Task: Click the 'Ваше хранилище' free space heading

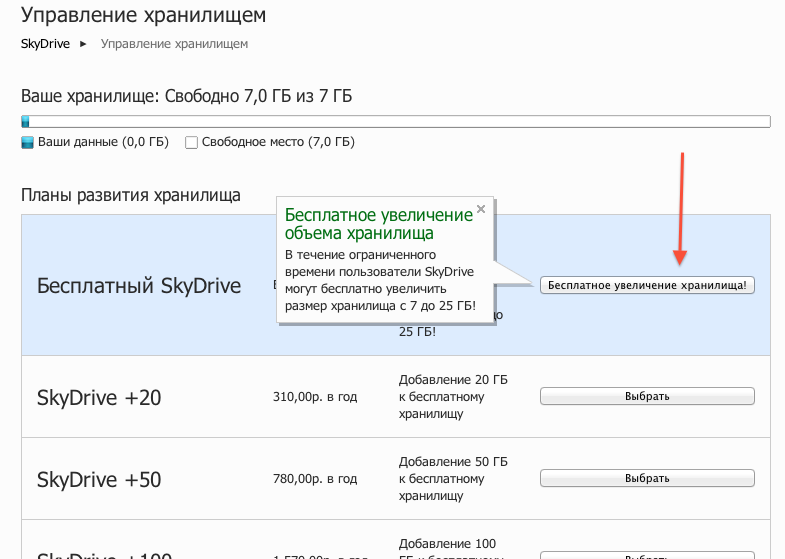Action: (186, 96)
